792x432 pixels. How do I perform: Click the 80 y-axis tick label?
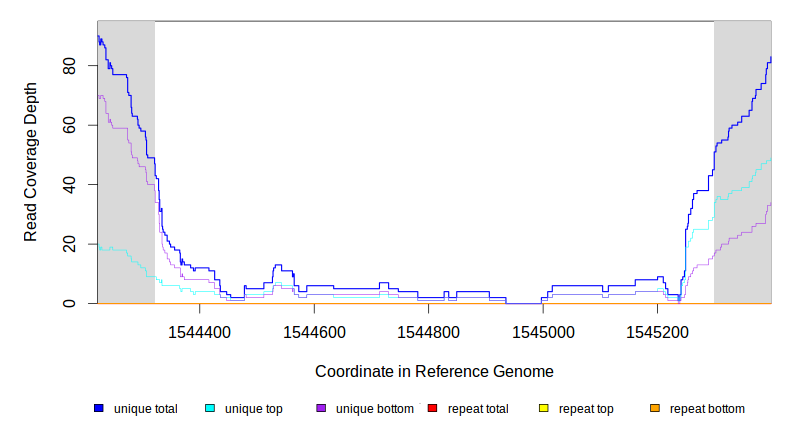click(x=71, y=65)
